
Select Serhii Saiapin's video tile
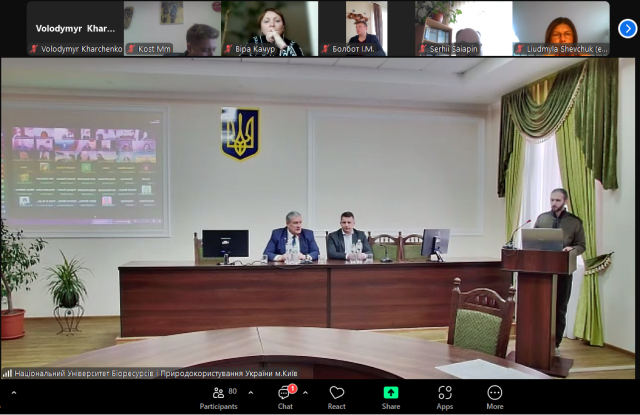click(x=464, y=28)
